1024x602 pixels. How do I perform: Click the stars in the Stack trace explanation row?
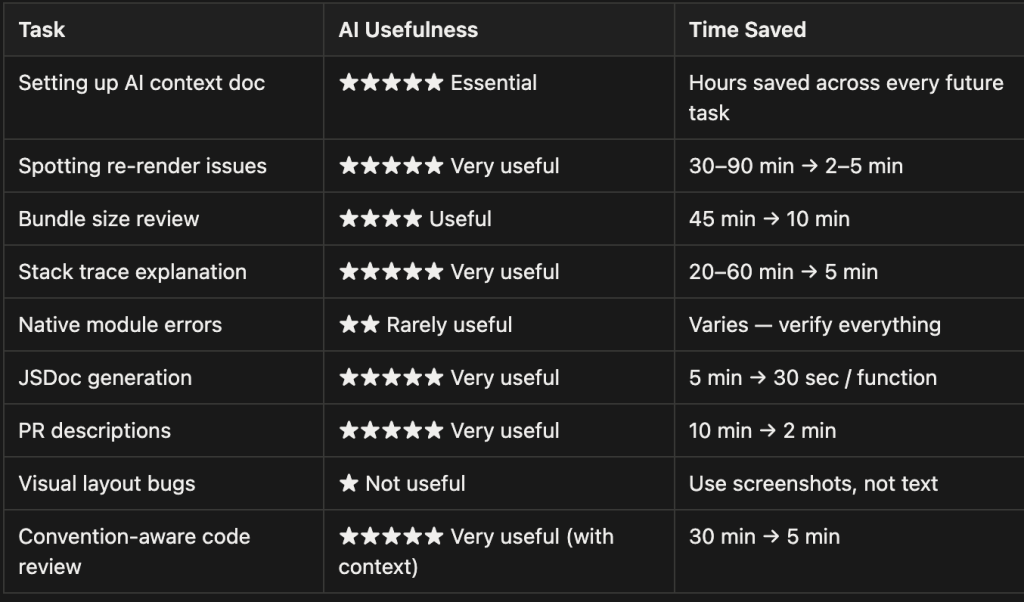pyautogui.click(x=391, y=272)
